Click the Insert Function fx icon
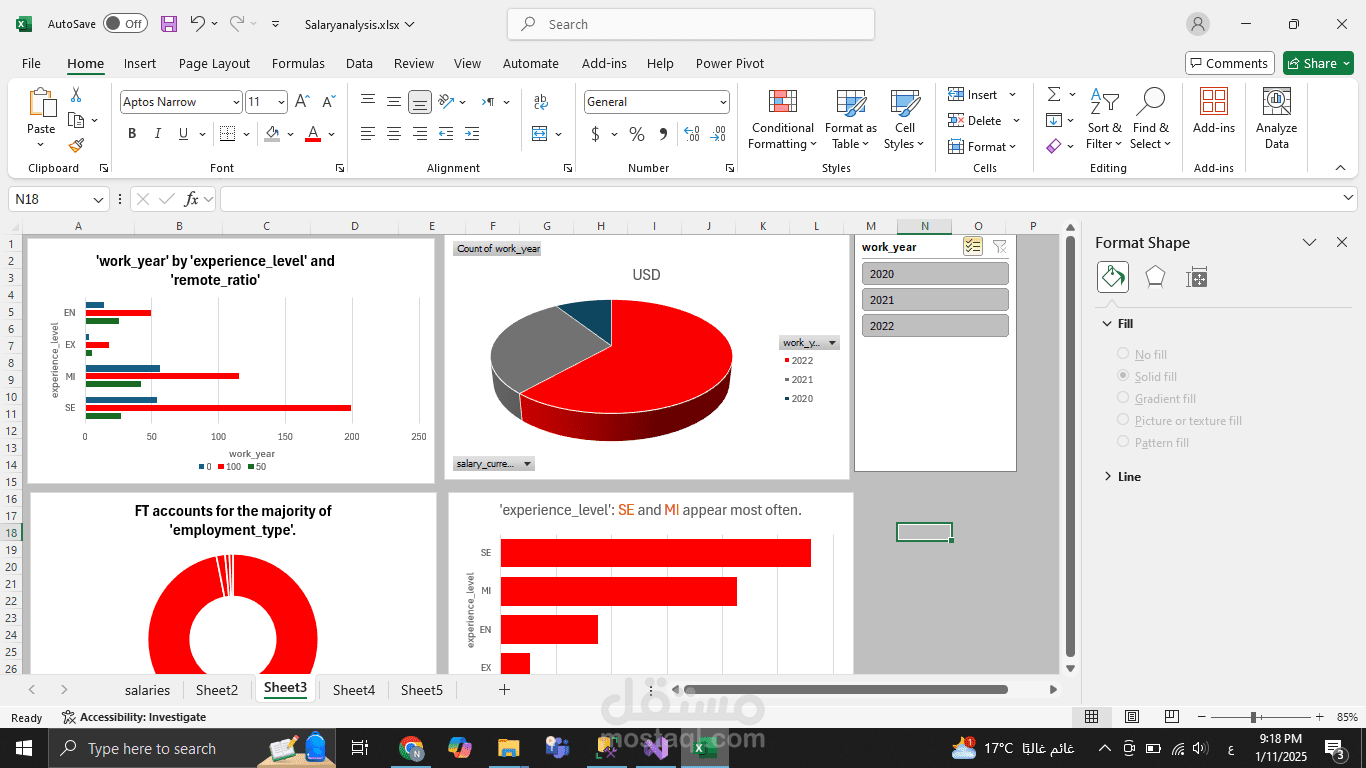Screen dimensions: 1366x768 [x=192, y=199]
